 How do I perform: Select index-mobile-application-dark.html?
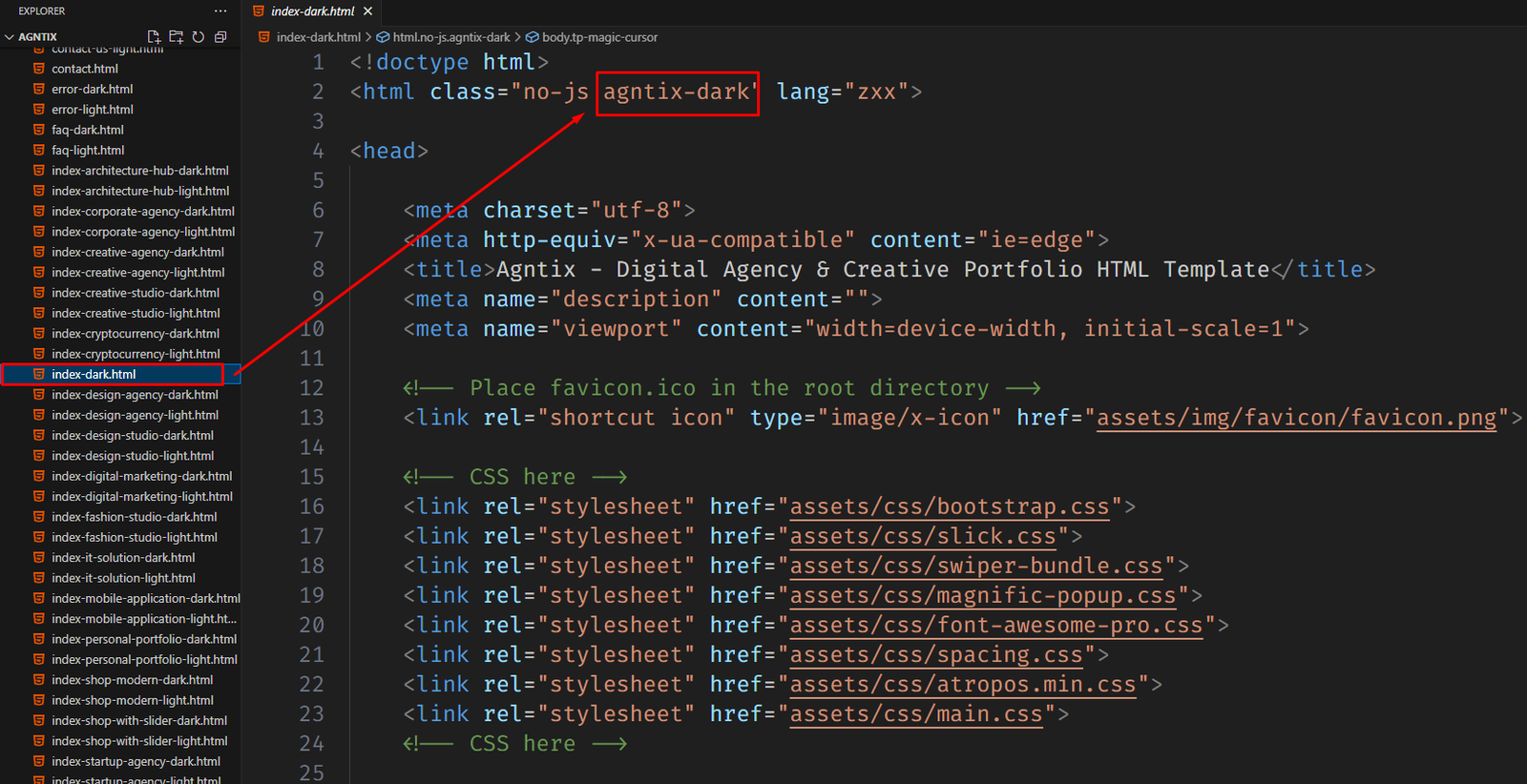pyautogui.click(x=146, y=598)
